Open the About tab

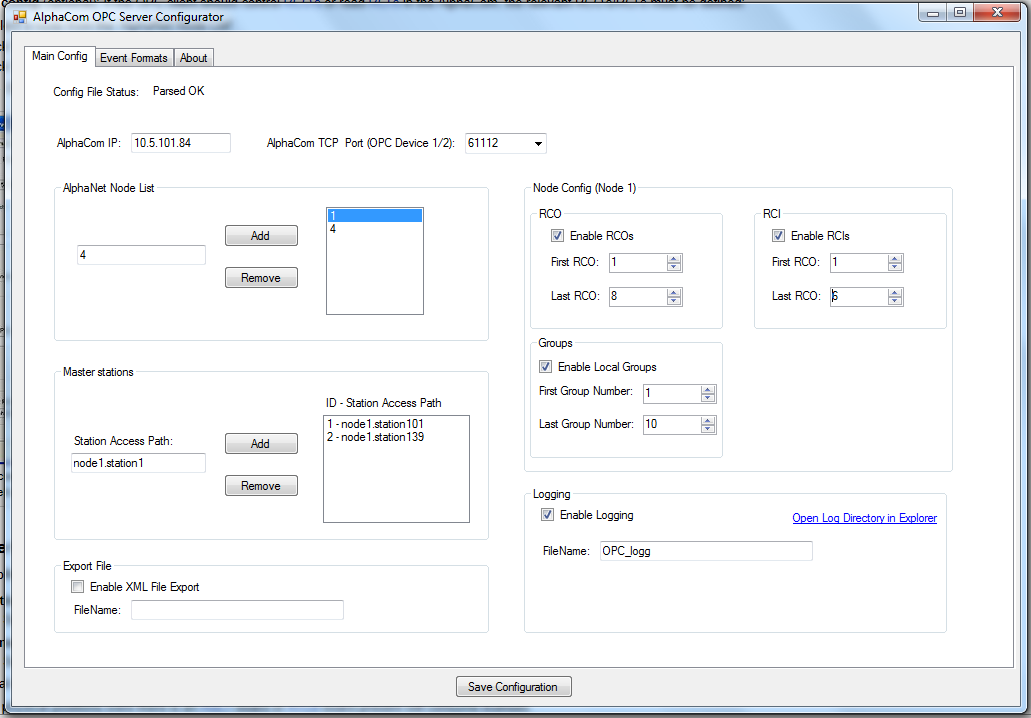tap(194, 58)
